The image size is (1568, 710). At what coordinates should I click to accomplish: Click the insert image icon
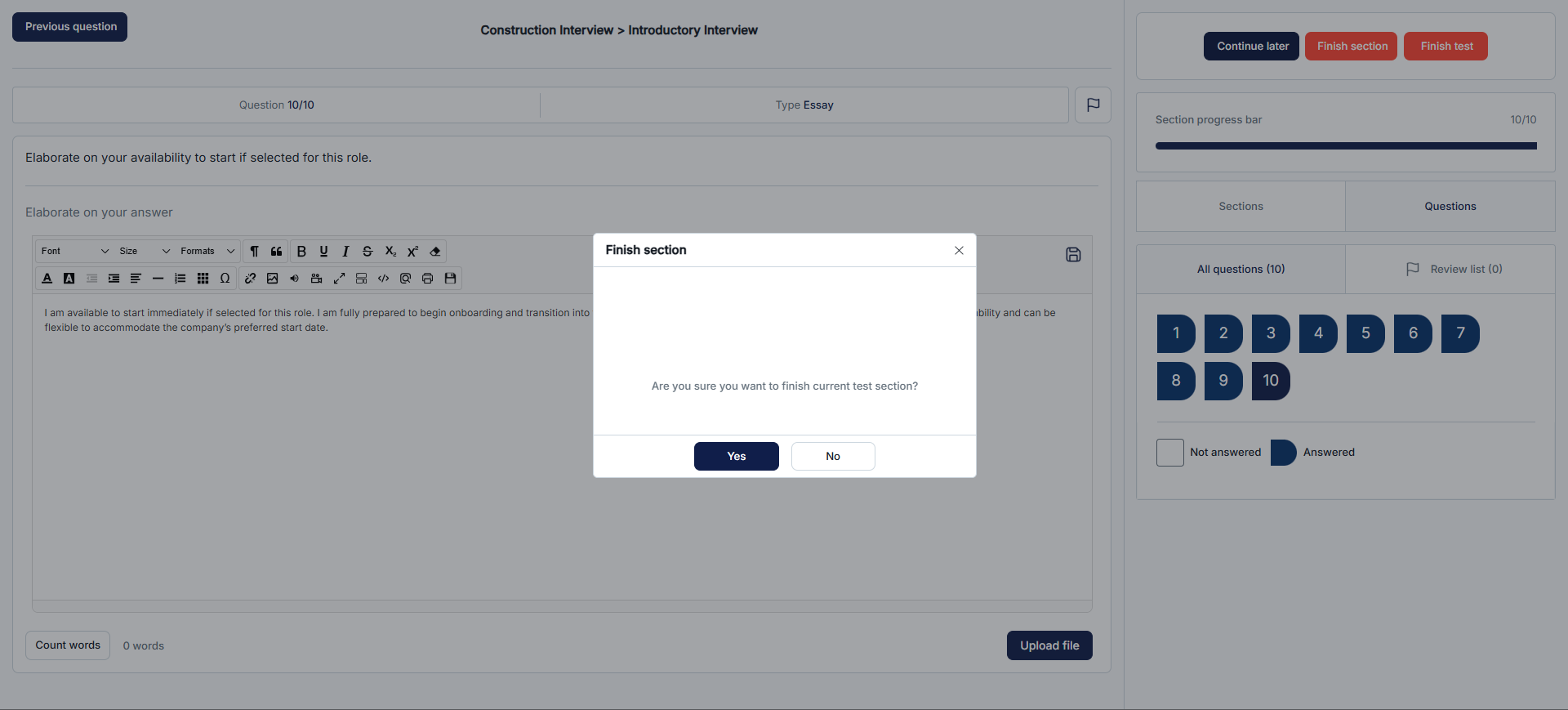point(273,279)
